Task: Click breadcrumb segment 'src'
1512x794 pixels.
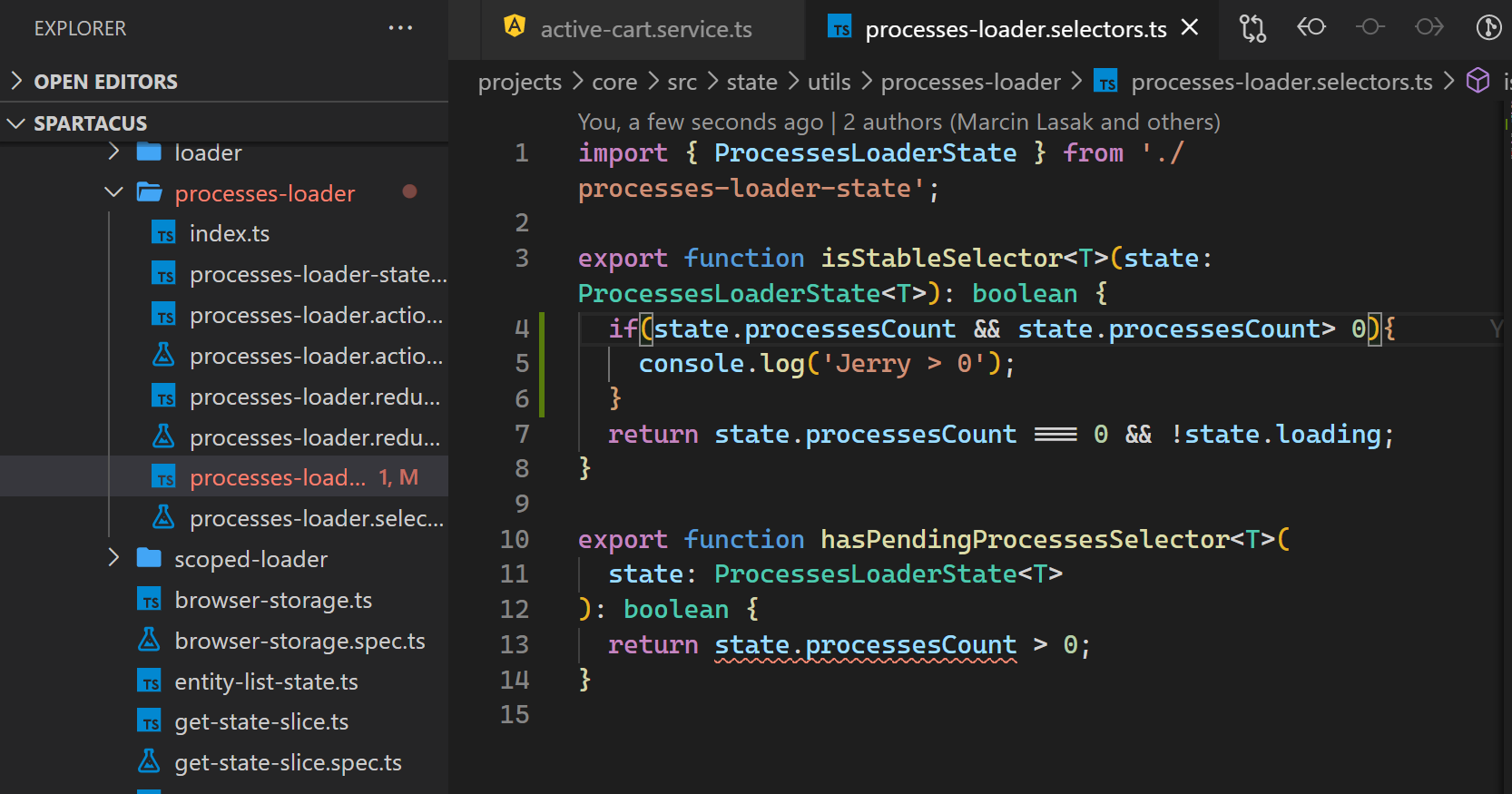Action: (x=682, y=82)
